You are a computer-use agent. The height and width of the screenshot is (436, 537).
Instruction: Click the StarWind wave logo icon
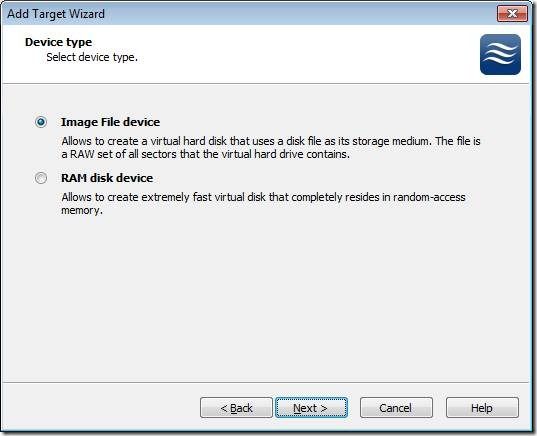click(x=500, y=54)
